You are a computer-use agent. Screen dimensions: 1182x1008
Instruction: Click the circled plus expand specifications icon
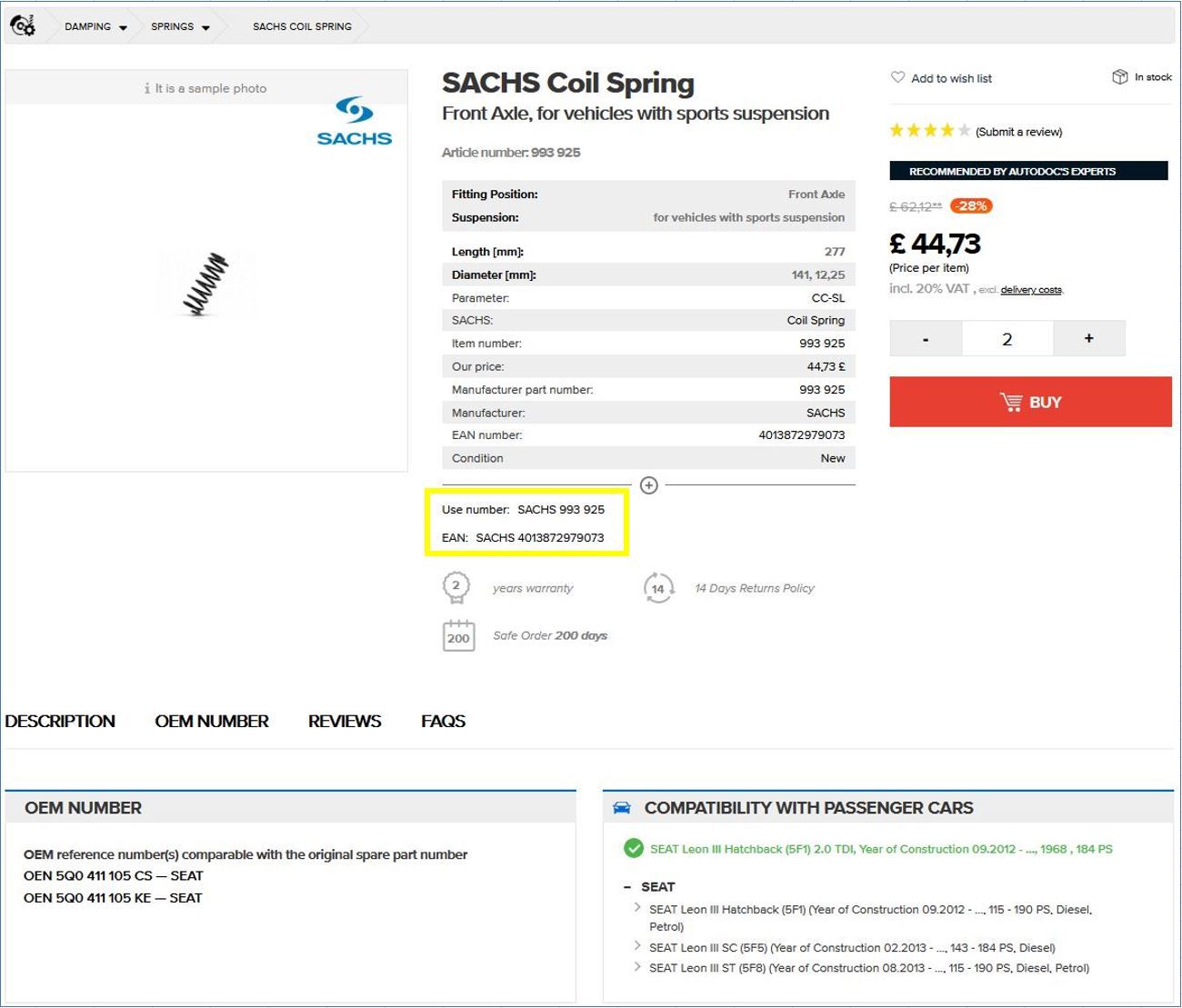pos(648,485)
